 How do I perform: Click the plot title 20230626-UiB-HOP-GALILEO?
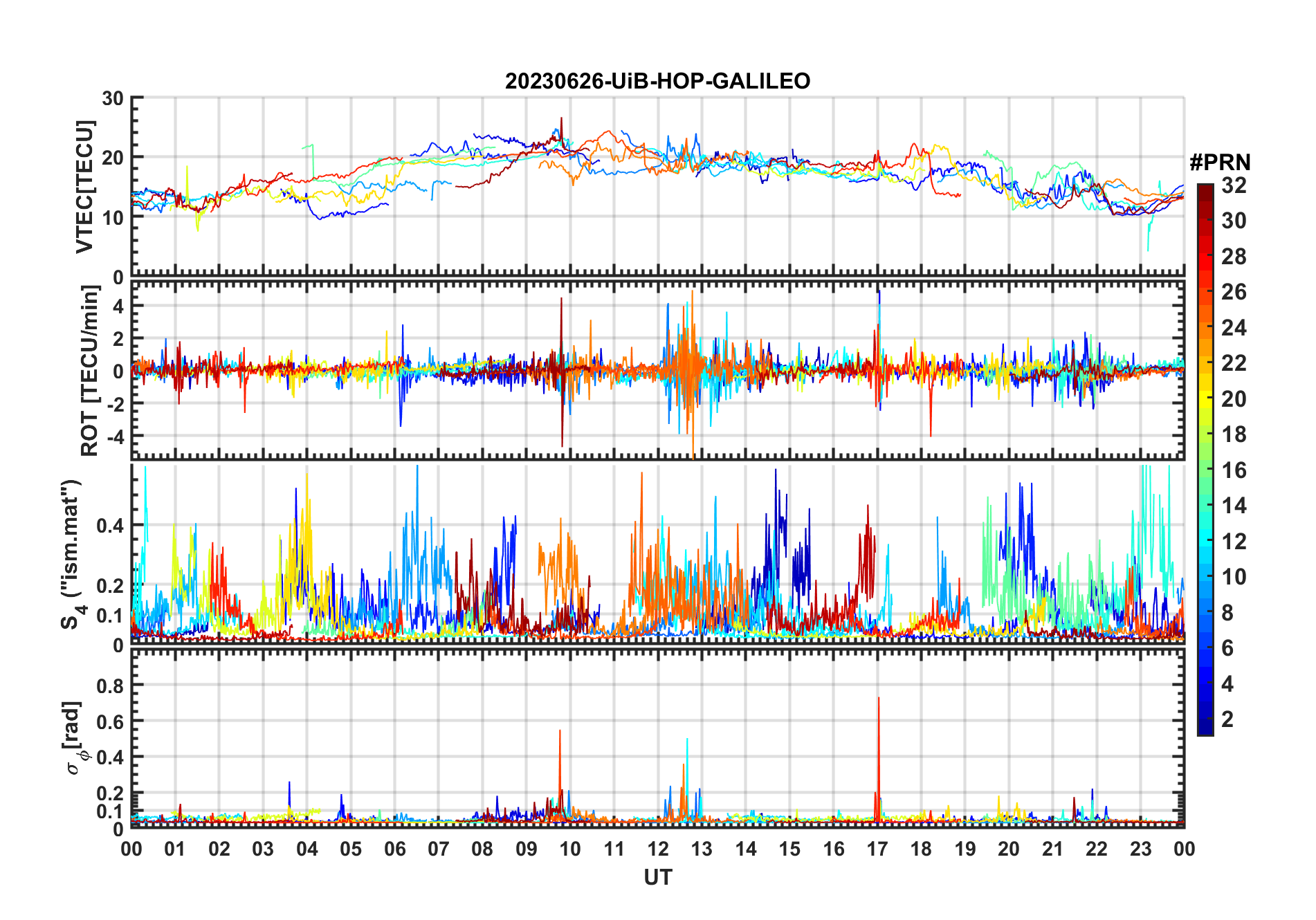pyautogui.click(x=657, y=81)
